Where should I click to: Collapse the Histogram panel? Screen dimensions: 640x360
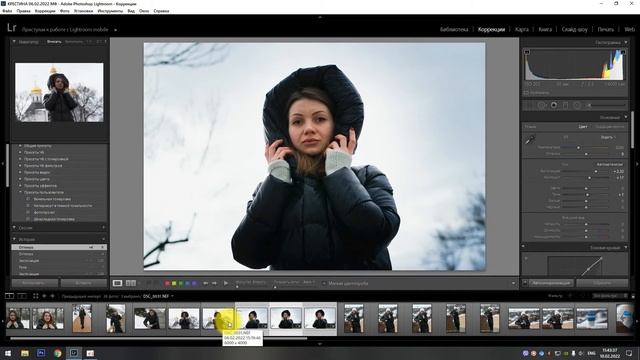(x=625, y=42)
